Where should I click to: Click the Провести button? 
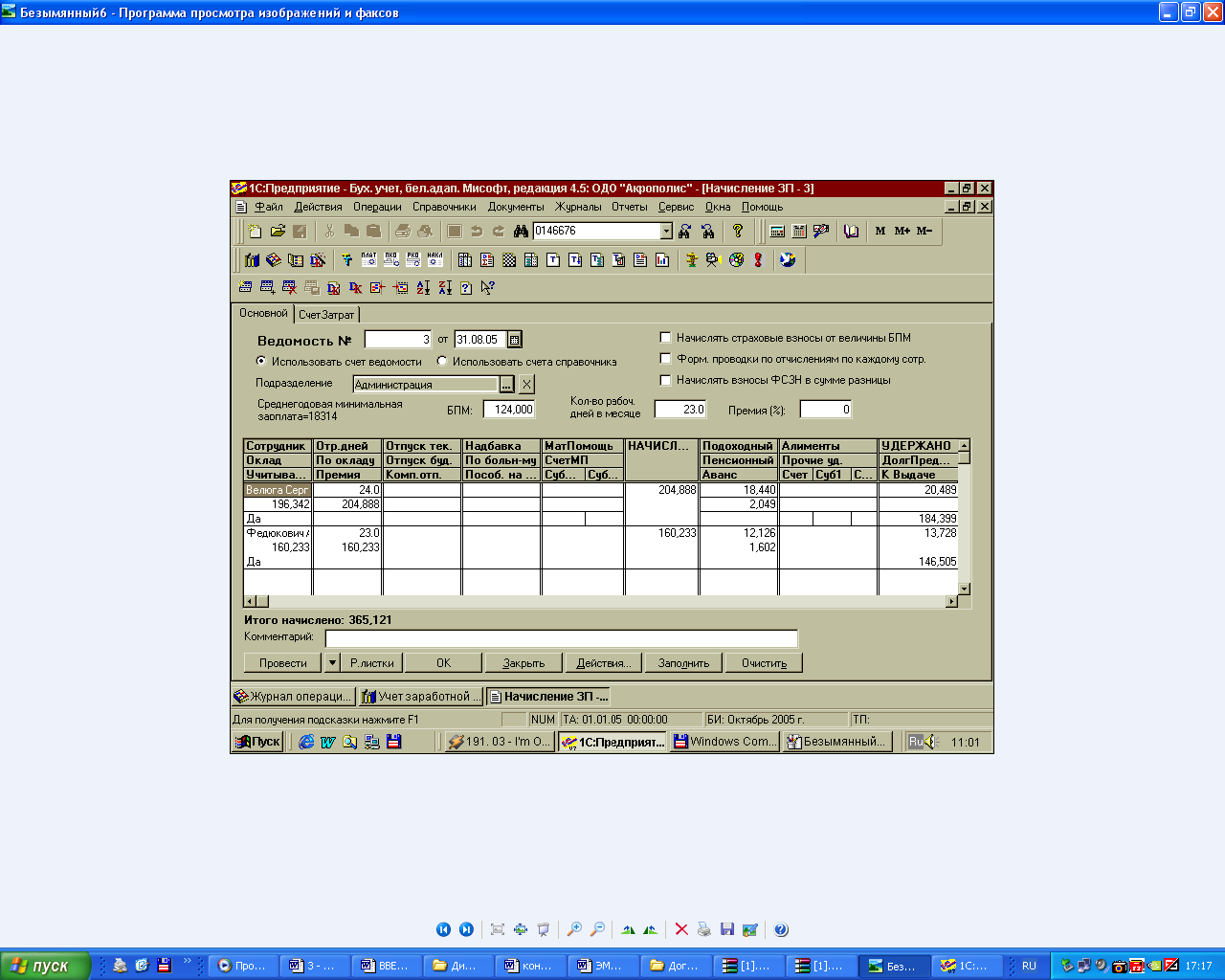pyautogui.click(x=283, y=662)
